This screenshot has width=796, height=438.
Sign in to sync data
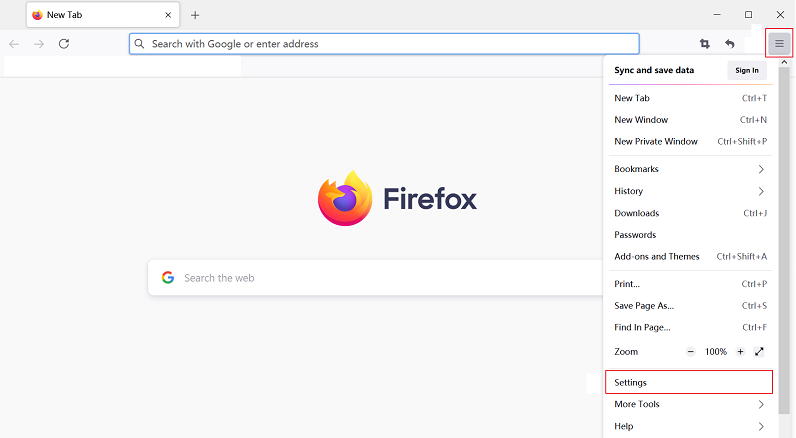tap(747, 71)
